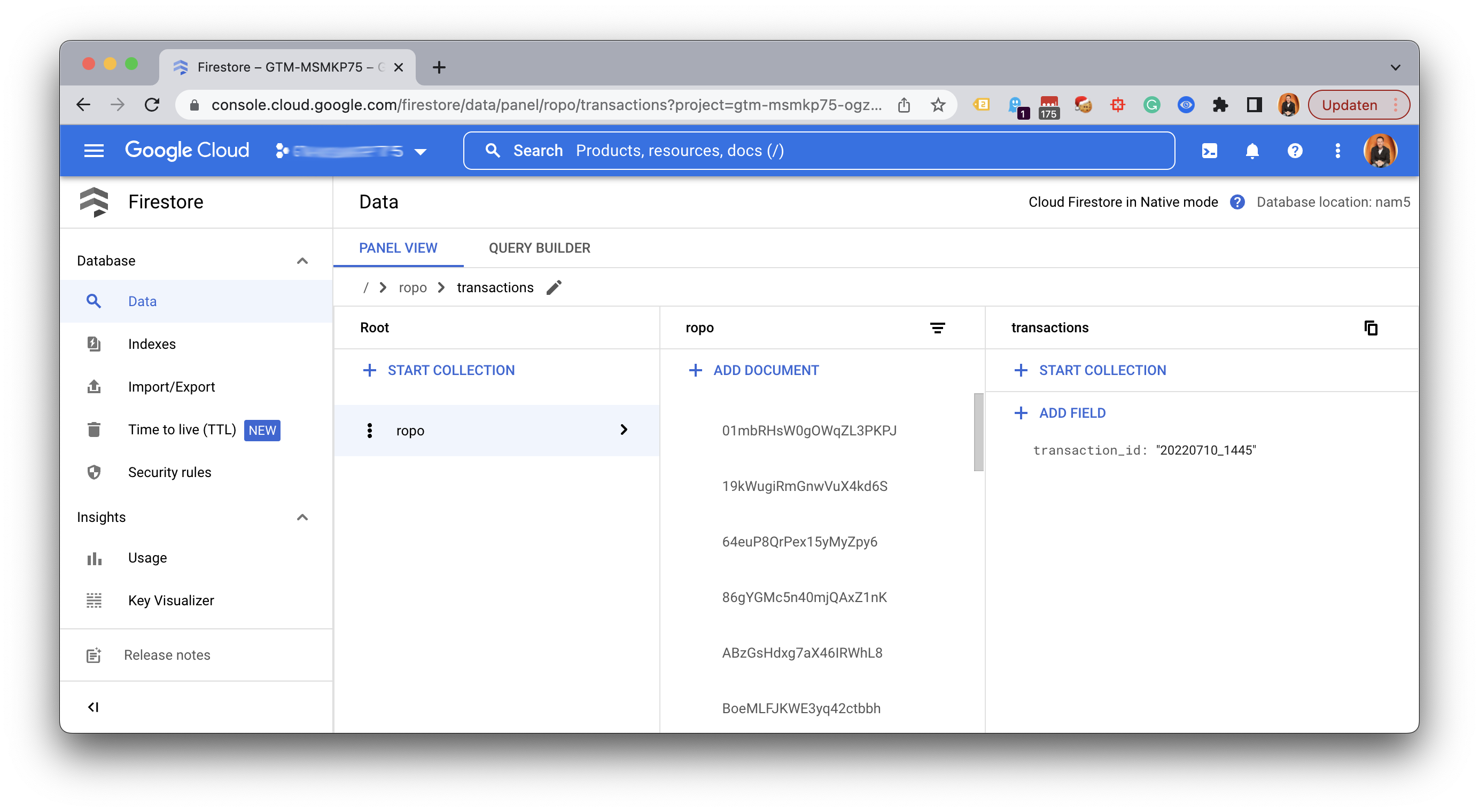Open the browser tab list dropdown

1395,67
